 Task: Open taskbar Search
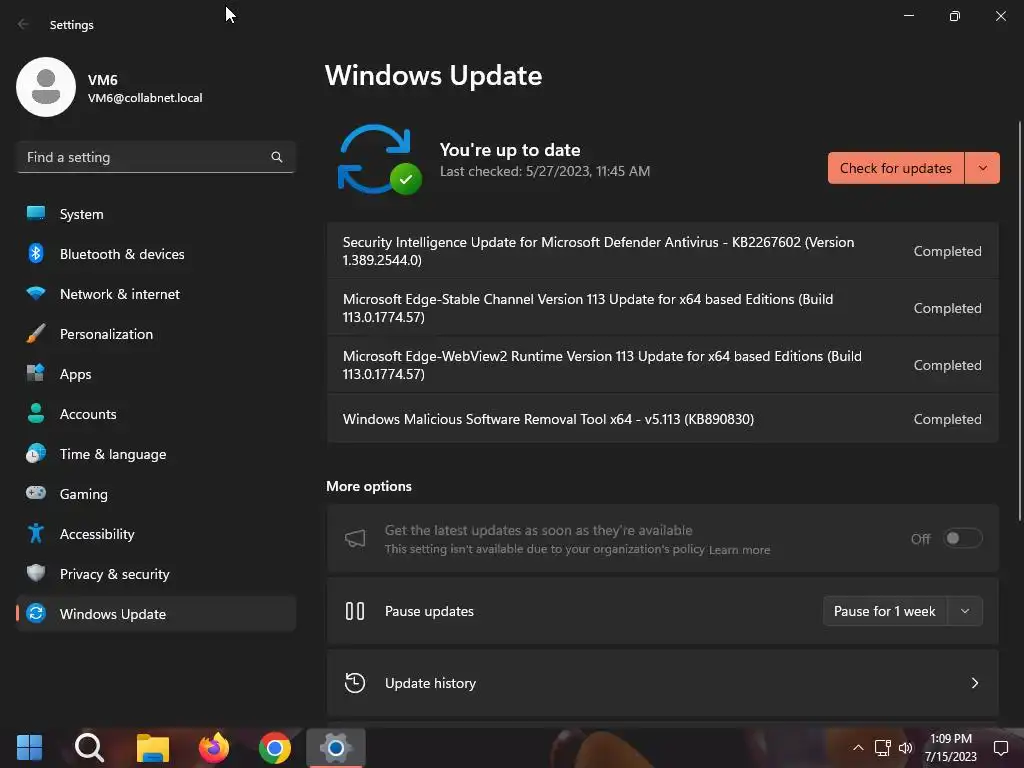tap(89, 748)
